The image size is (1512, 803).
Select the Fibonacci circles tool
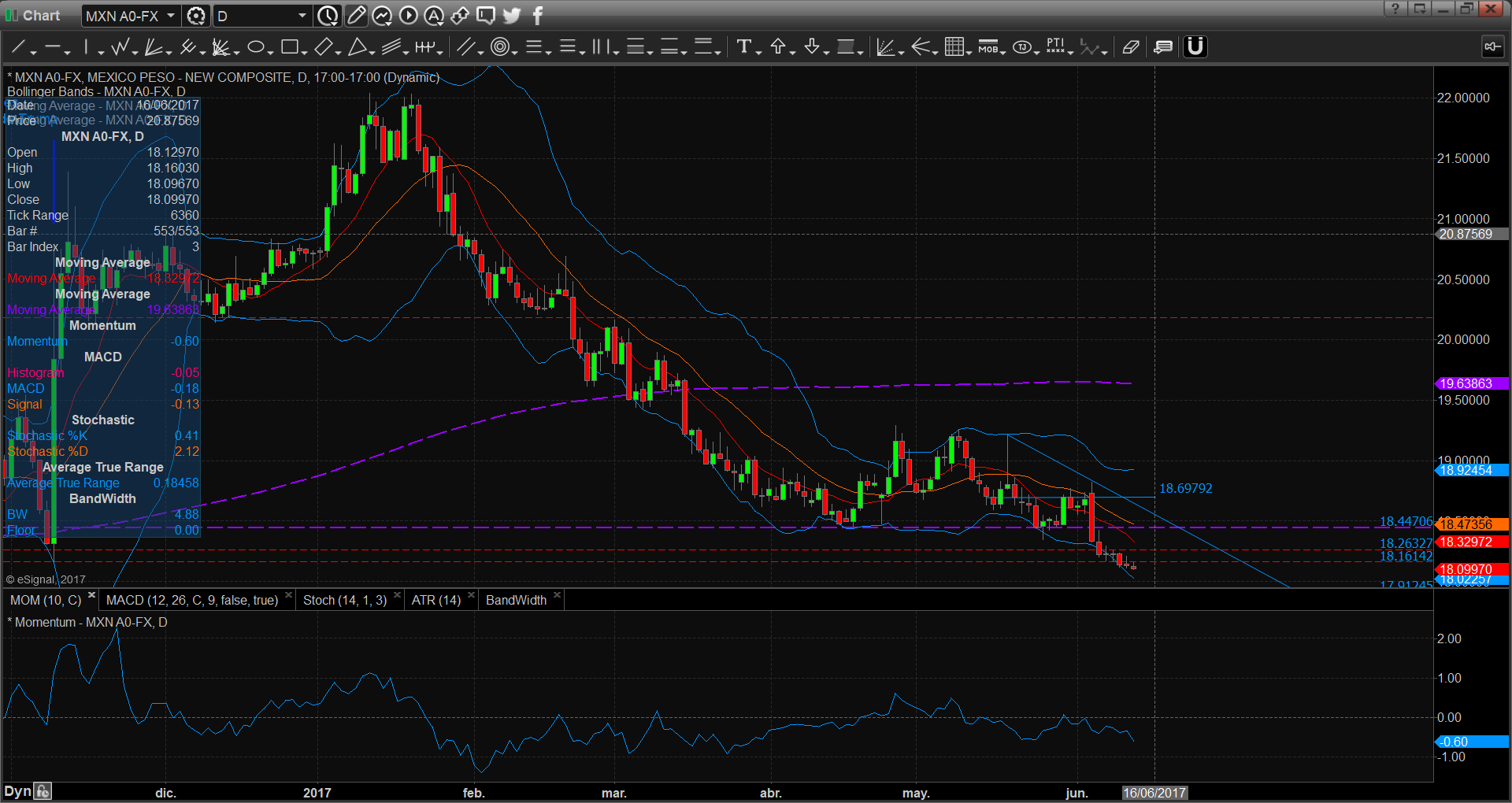[x=499, y=47]
